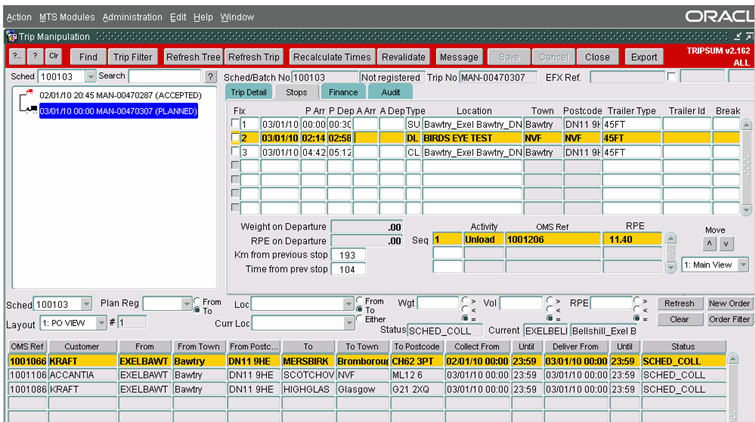Open the Action menu
The height and width of the screenshot is (422, 755).
tap(19, 17)
